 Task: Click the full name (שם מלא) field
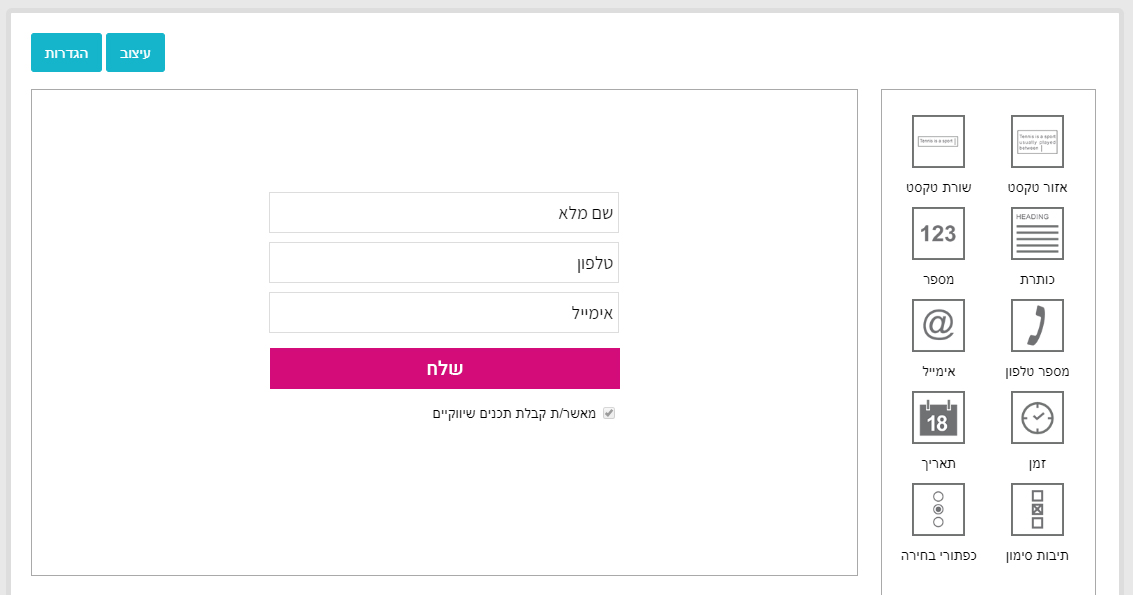coord(444,212)
